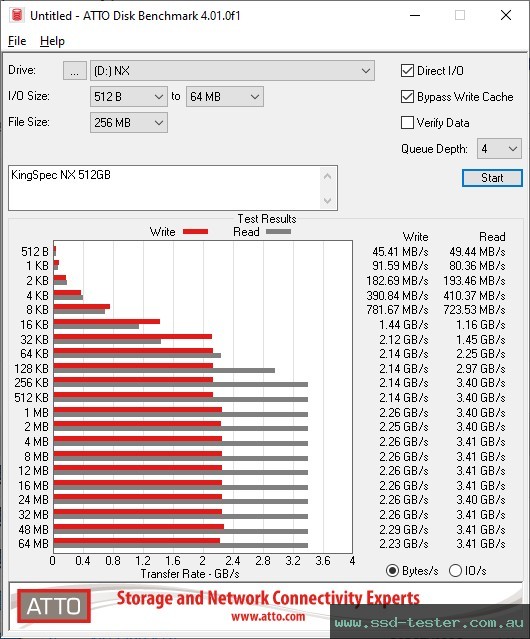Viewport: 530px width, 639px height.
Task: Open the 512 B I/O size dropdown
Action: click(x=129, y=97)
